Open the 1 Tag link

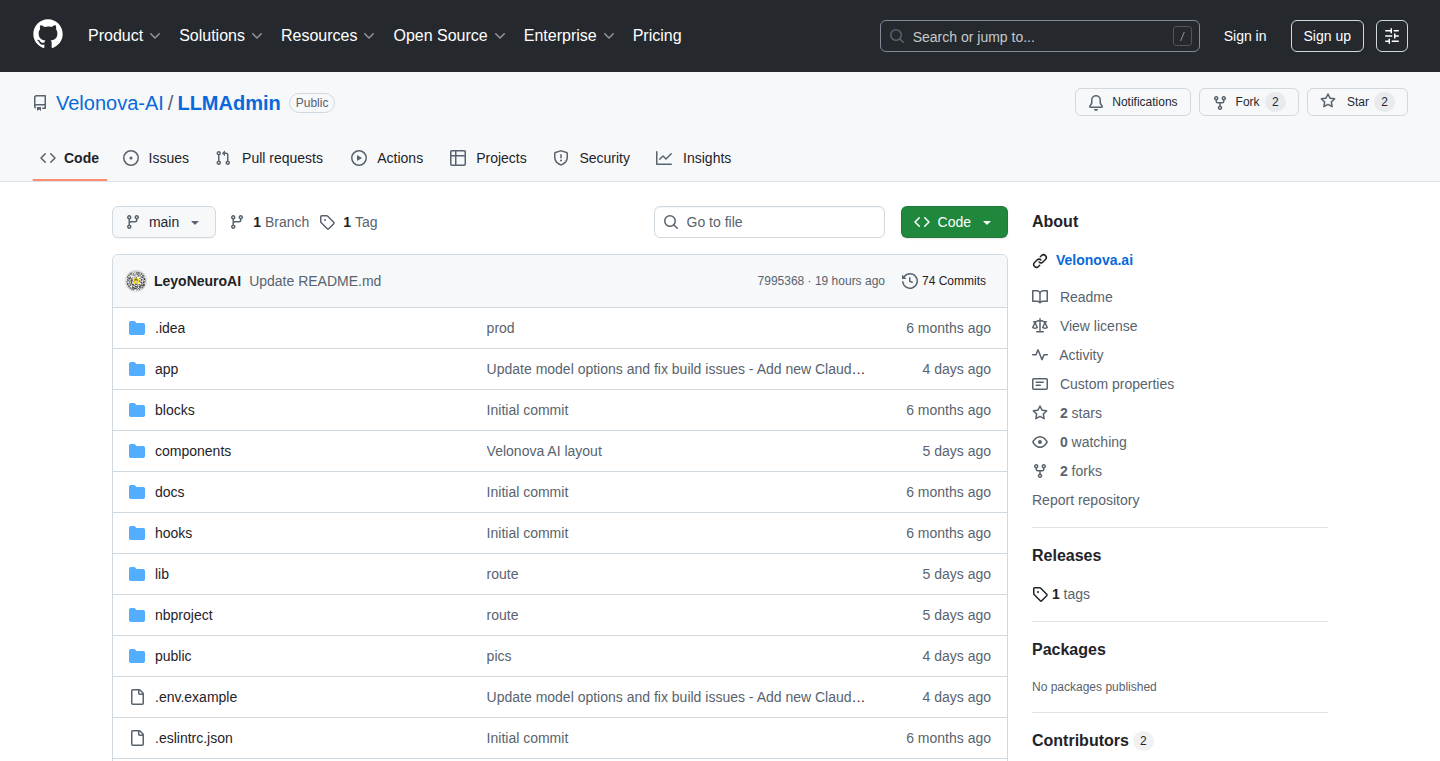pyautogui.click(x=349, y=222)
